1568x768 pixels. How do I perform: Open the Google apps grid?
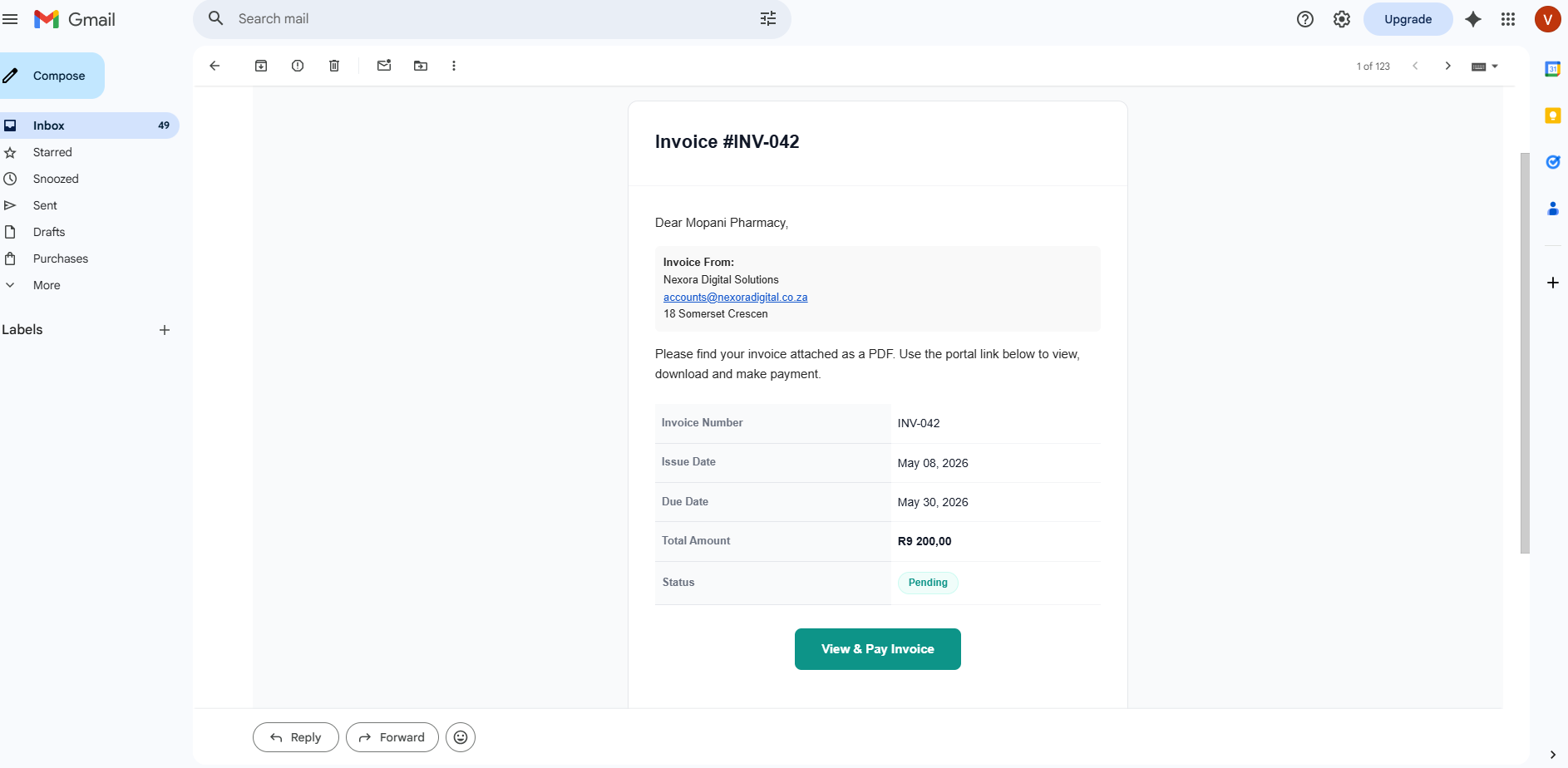coord(1508,19)
